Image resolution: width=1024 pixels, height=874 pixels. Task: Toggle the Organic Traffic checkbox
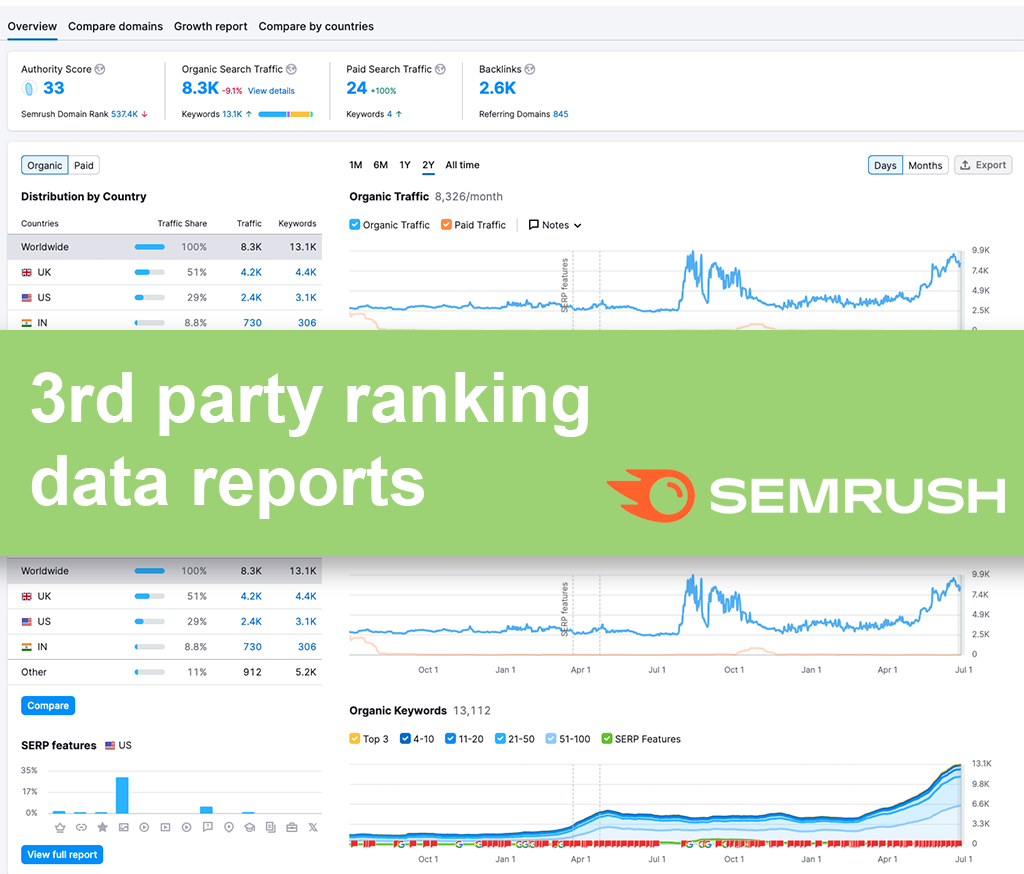tap(355, 225)
